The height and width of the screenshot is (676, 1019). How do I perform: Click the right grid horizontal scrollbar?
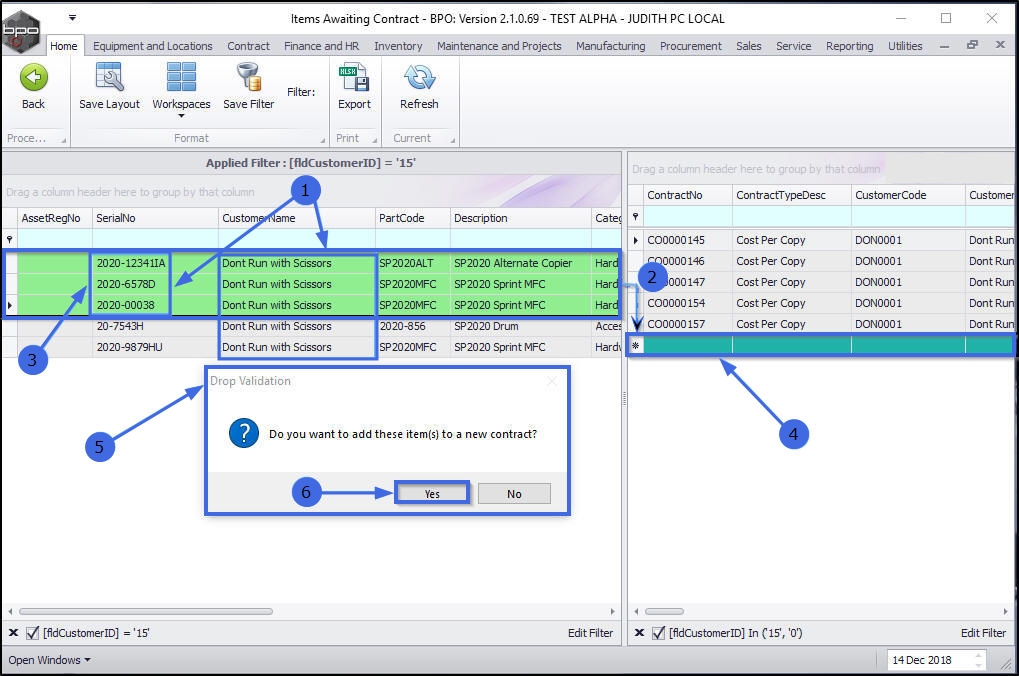pyautogui.click(x=664, y=611)
